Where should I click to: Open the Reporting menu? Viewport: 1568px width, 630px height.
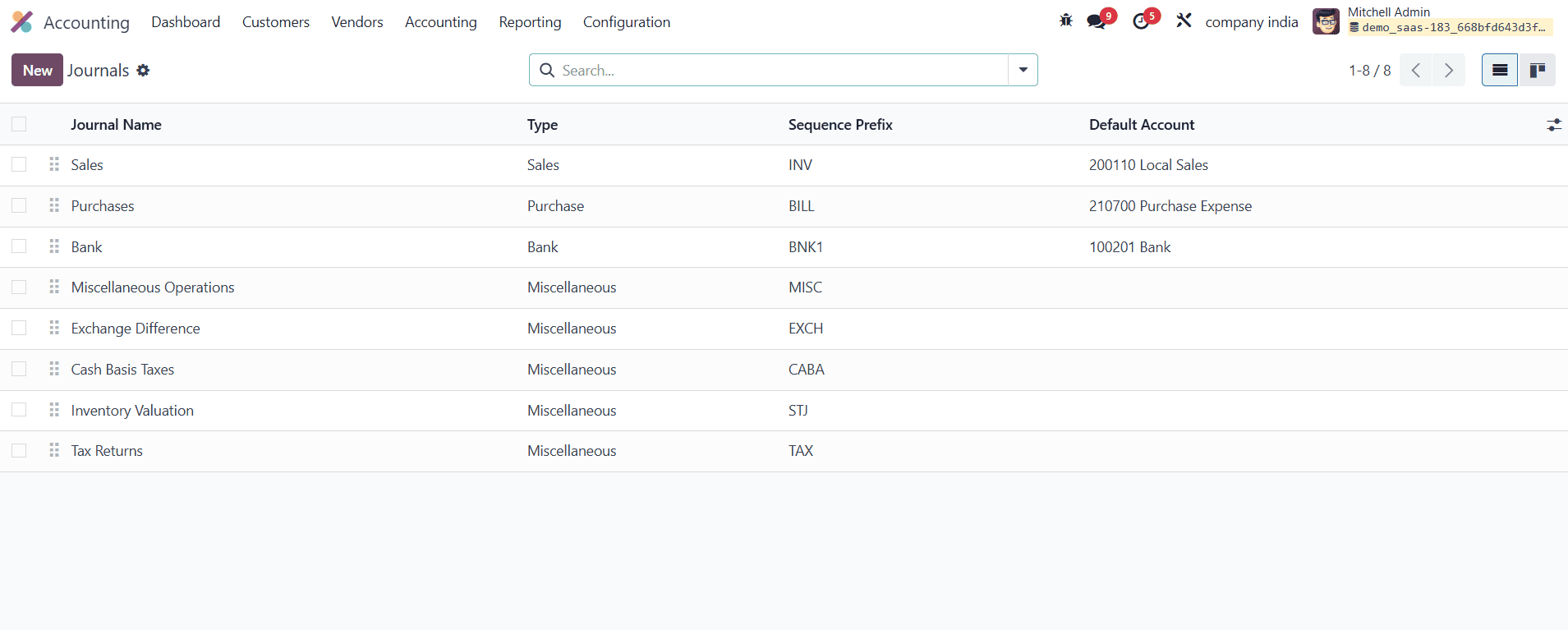pyautogui.click(x=530, y=22)
